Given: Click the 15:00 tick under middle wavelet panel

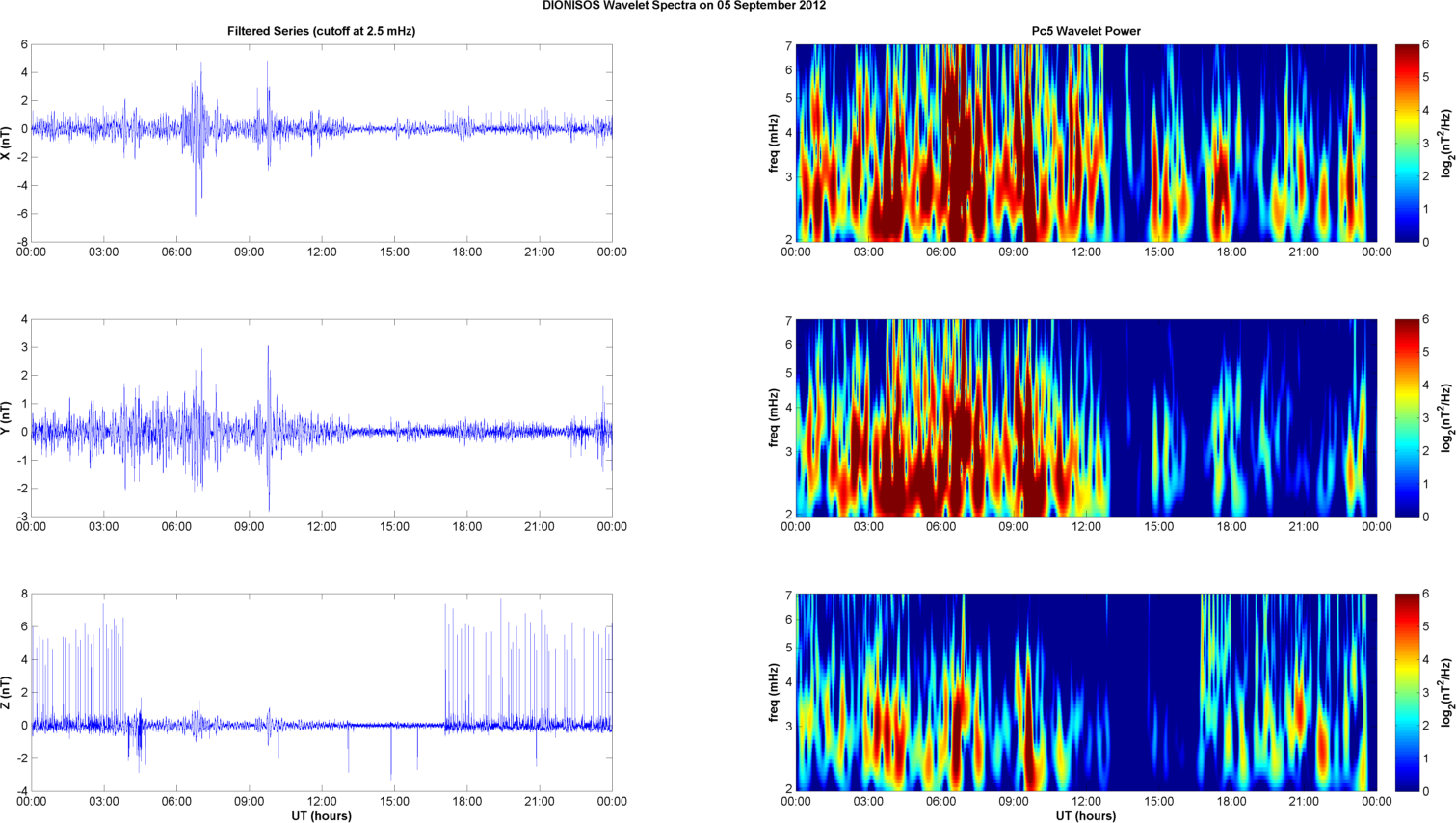Looking at the screenshot, I should click(x=1159, y=526).
